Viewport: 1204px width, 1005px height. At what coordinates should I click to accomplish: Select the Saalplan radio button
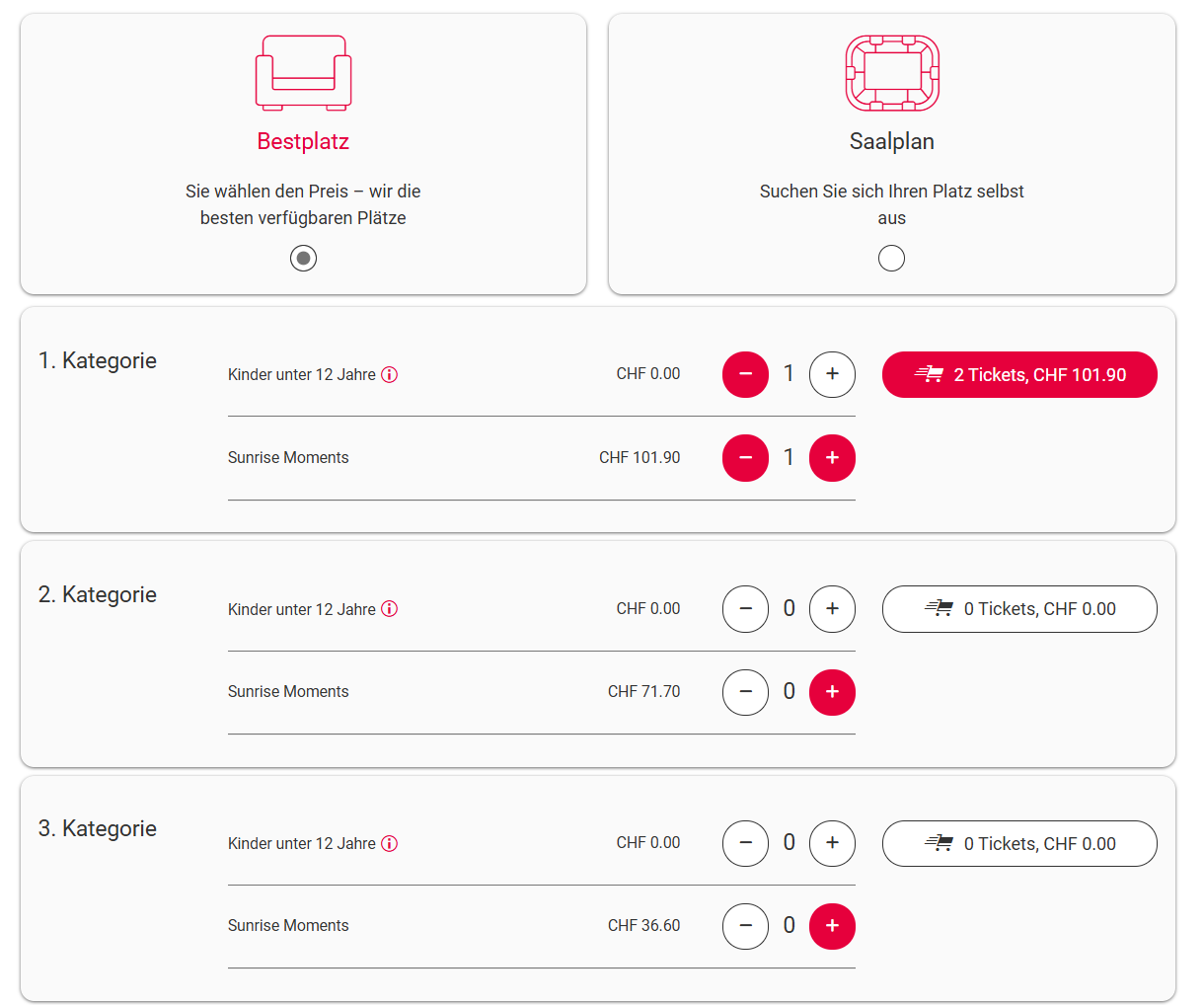coord(891,259)
